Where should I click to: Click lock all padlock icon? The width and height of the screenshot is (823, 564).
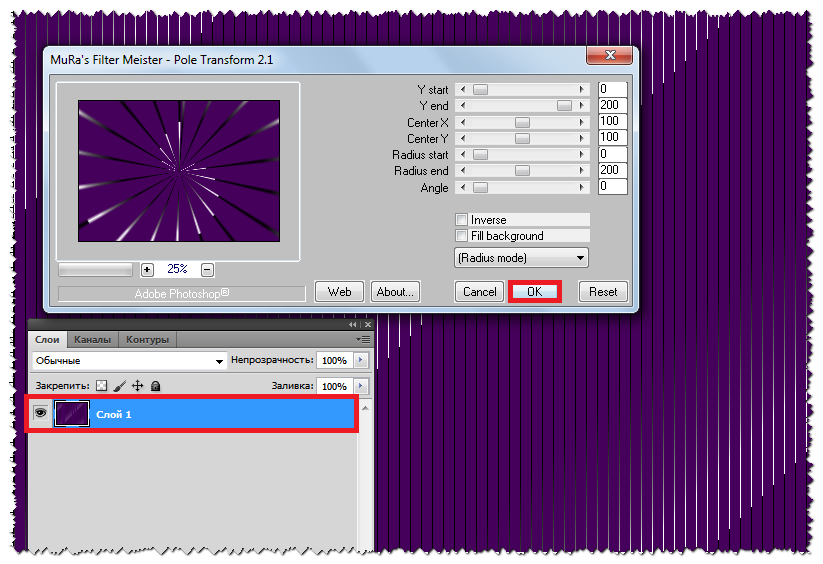tap(155, 386)
